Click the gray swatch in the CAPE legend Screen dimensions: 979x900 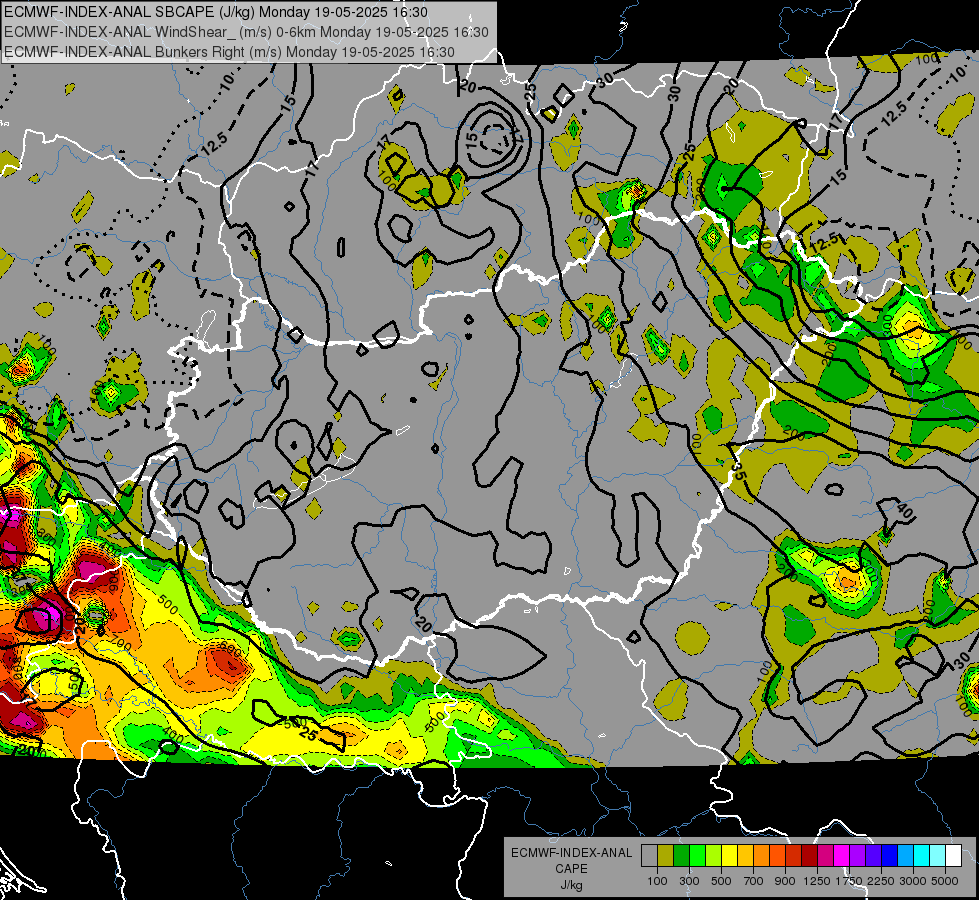[x=649, y=855]
